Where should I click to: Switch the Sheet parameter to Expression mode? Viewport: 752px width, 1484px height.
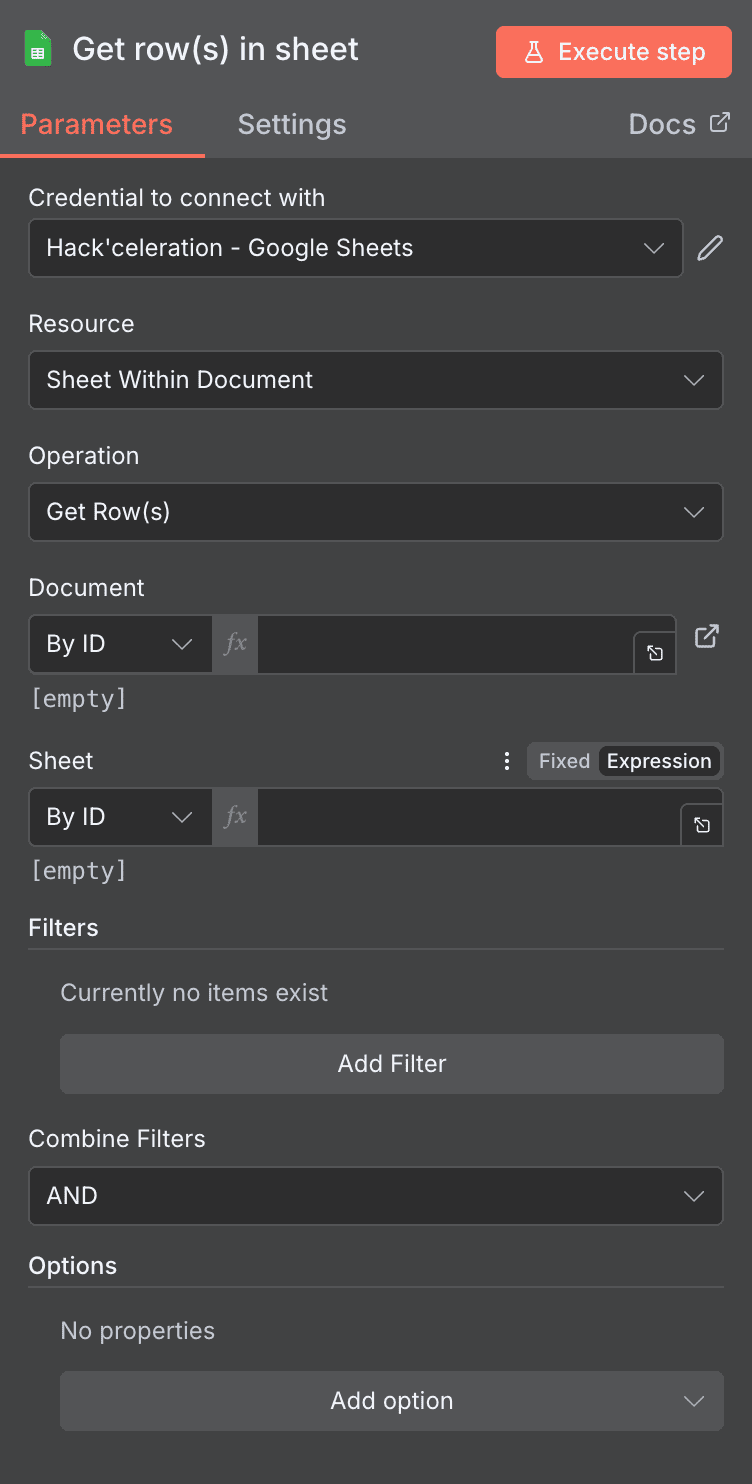(x=658, y=761)
